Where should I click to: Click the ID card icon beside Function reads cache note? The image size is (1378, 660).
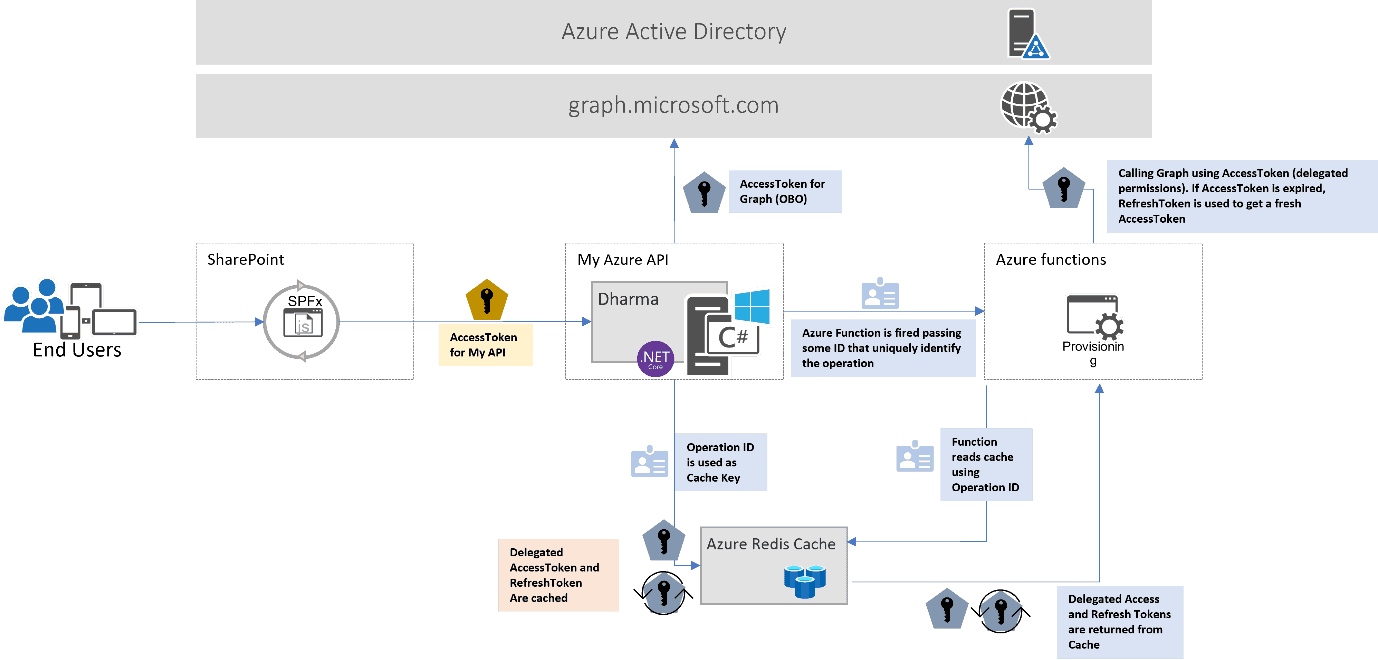click(x=914, y=456)
